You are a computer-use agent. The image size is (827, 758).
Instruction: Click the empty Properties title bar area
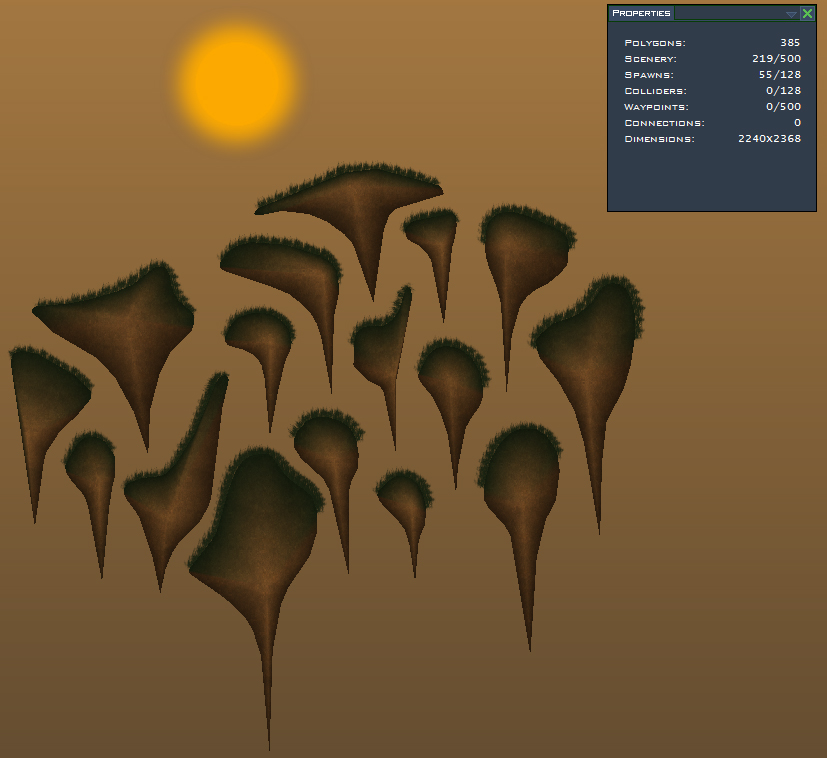728,13
